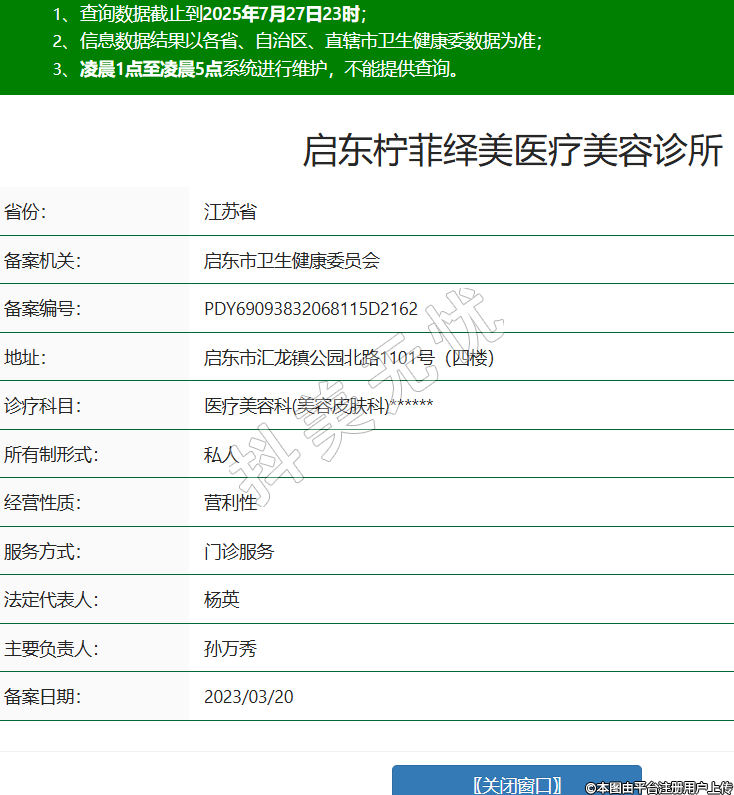This screenshot has height=795, width=734.
Task: Click the filing date 2023/03/20
Action: click(x=248, y=697)
